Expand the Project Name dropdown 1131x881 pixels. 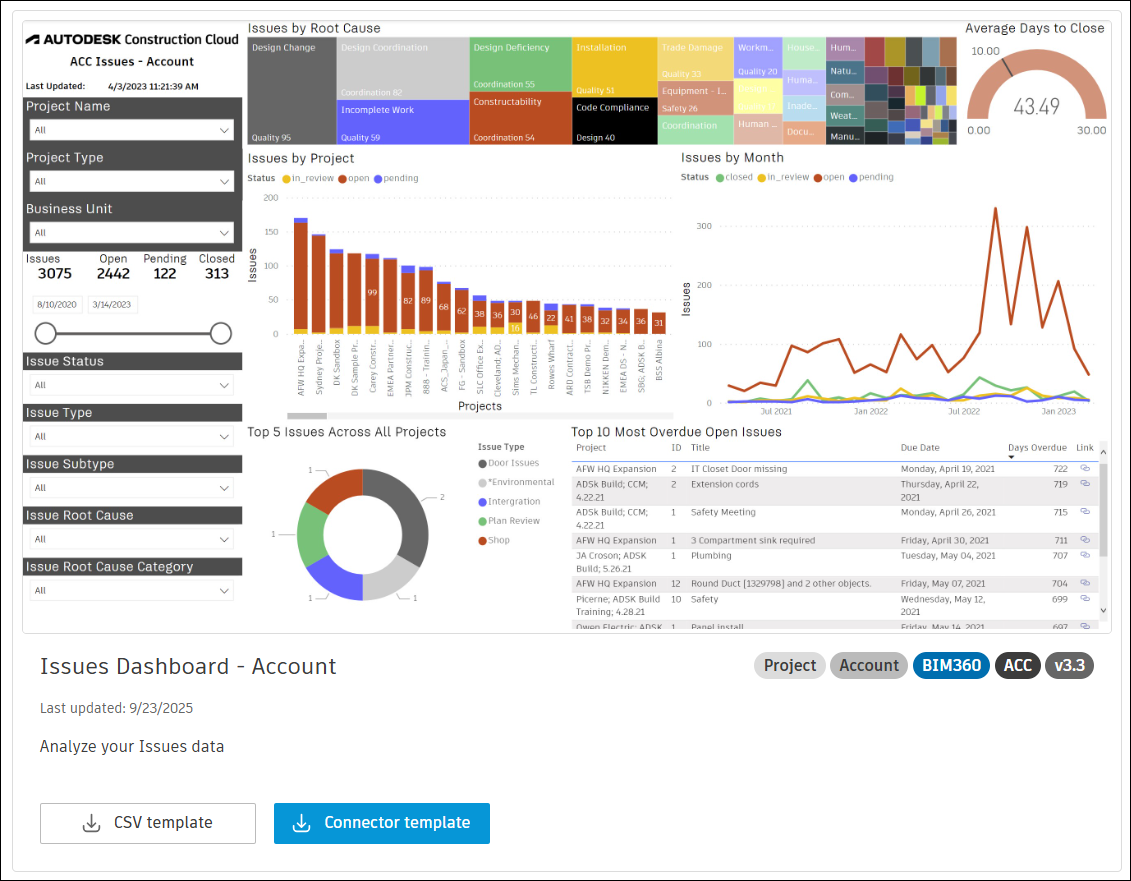(x=132, y=130)
